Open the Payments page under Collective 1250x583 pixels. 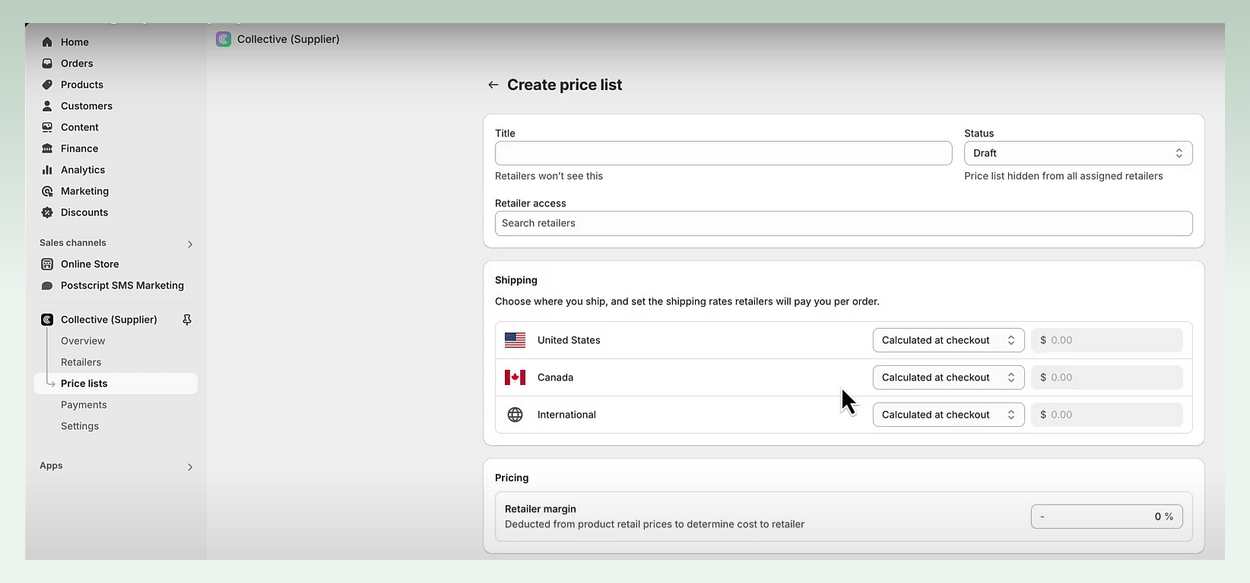84,404
